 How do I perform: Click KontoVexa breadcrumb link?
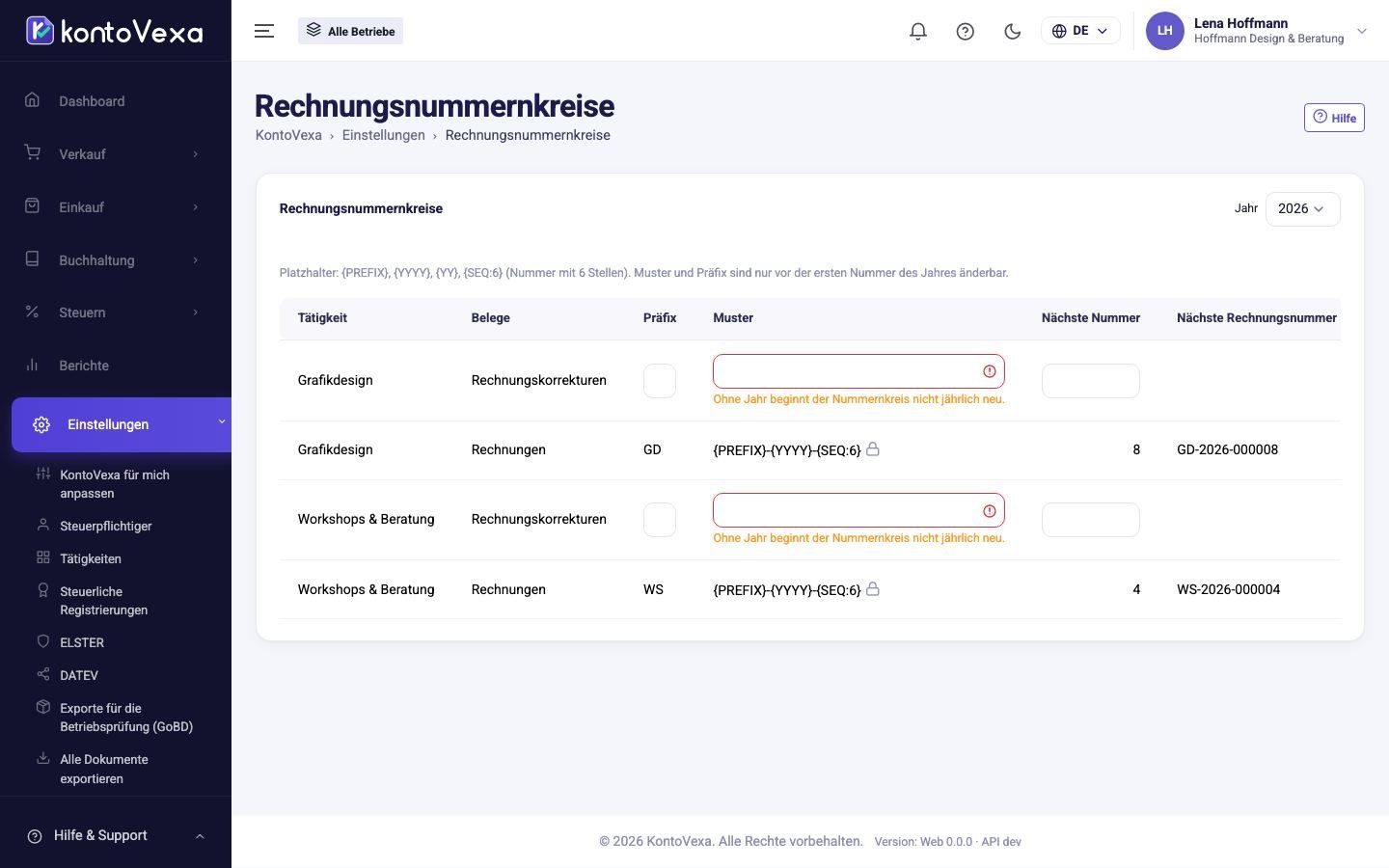288,135
